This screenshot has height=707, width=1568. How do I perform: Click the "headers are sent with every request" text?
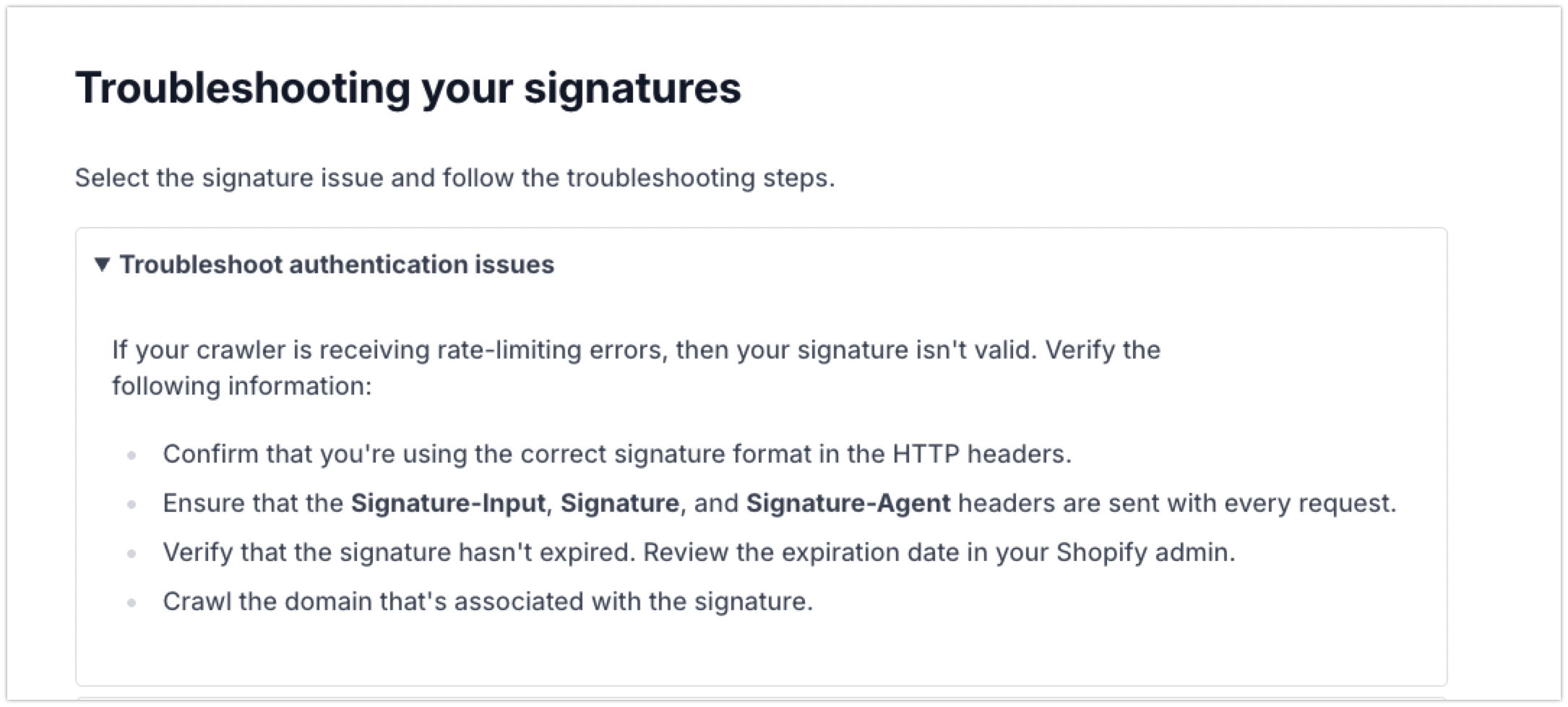[1176, 503]
